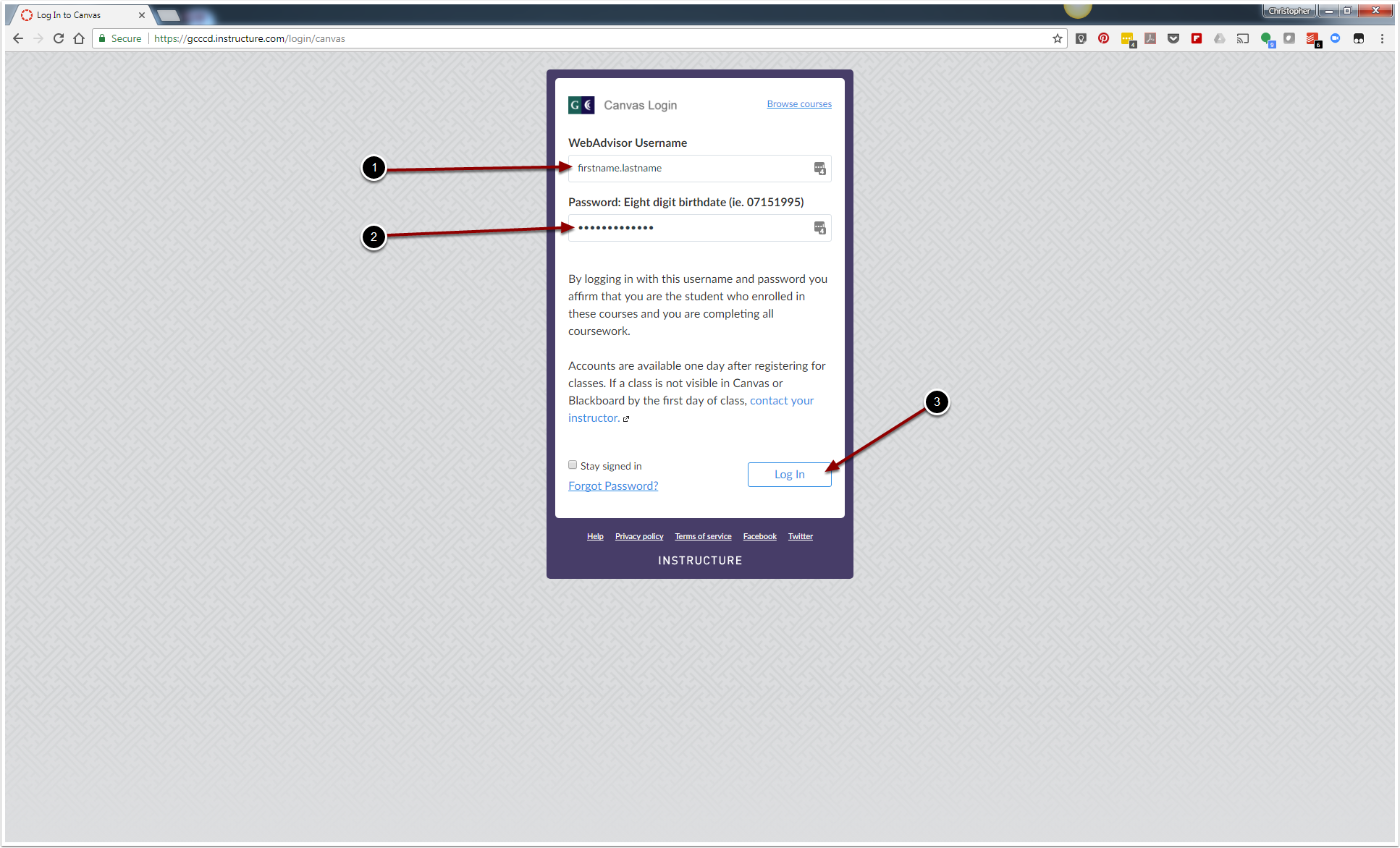The image size is (1400, 848).
Task: Bookmark this page with the star icon
Action: click(x=1058, y=38)
